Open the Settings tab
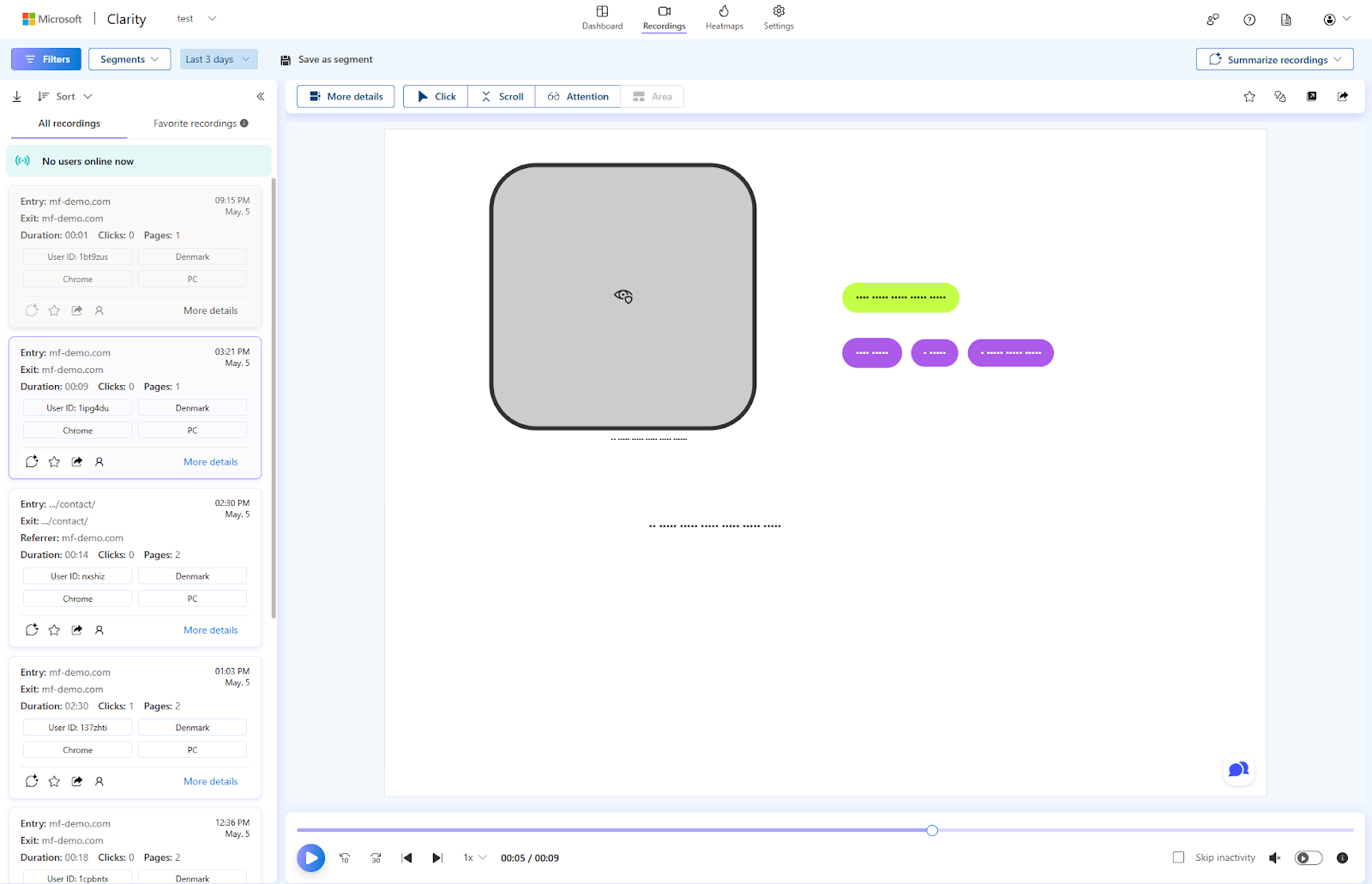Viewport: 1372px width, 884px height. tap(779, 18)
